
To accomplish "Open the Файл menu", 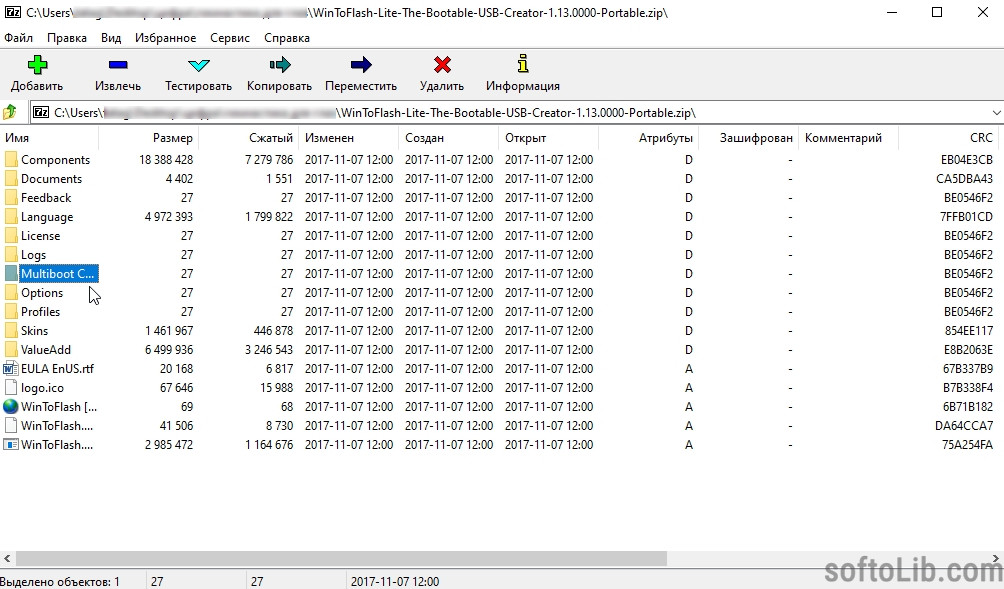I will [x=19, y=38].
